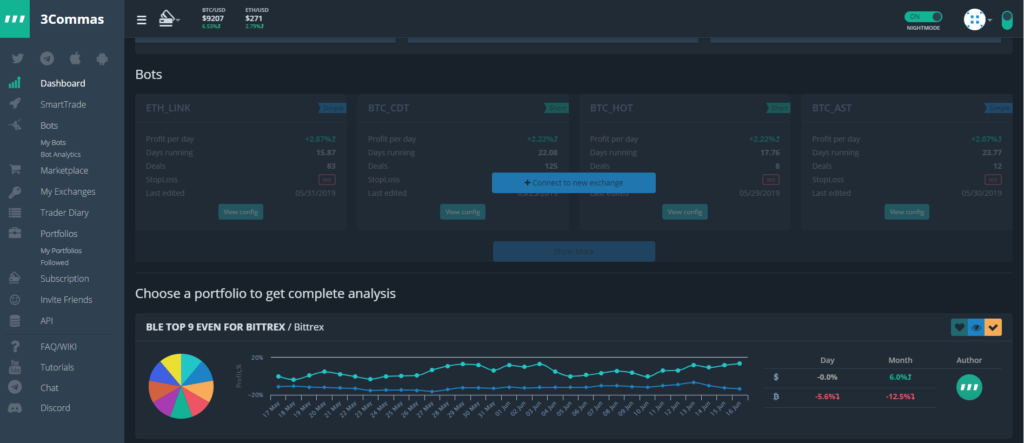Toggle the hamburger menu icon

click(x=141, y=20)
